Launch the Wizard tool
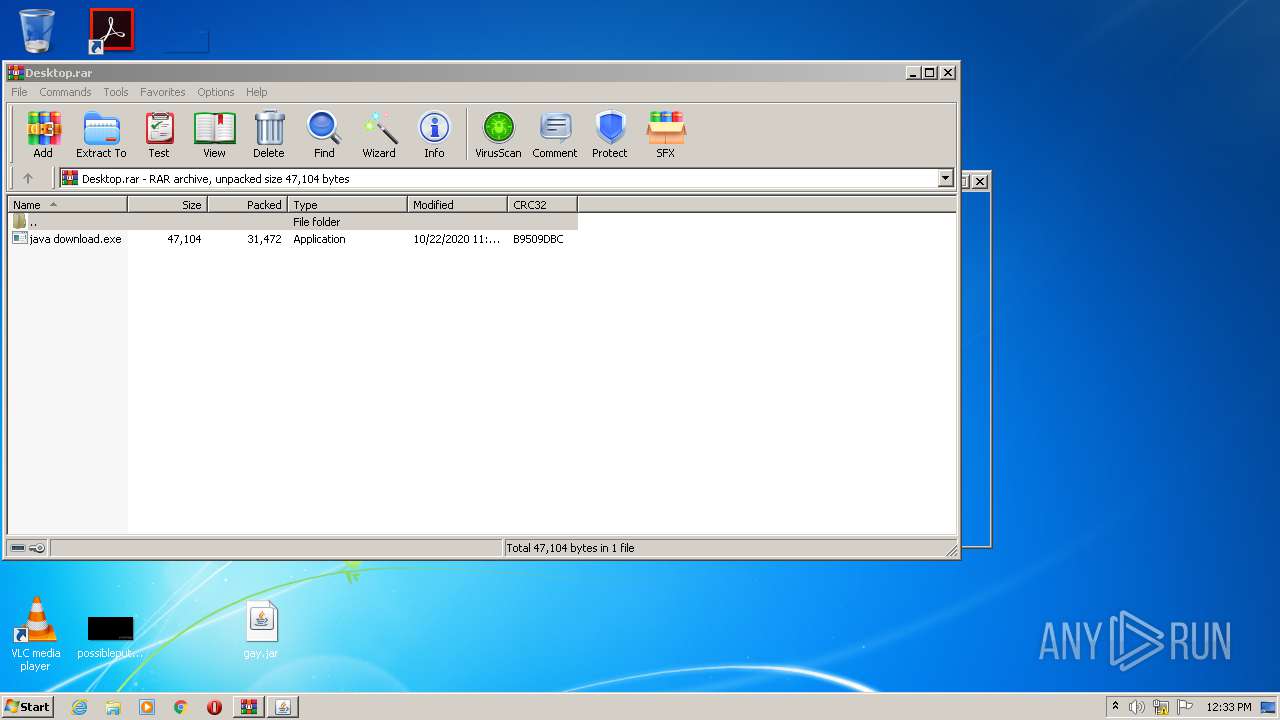 pyautogui.click(x=379, y=135)
